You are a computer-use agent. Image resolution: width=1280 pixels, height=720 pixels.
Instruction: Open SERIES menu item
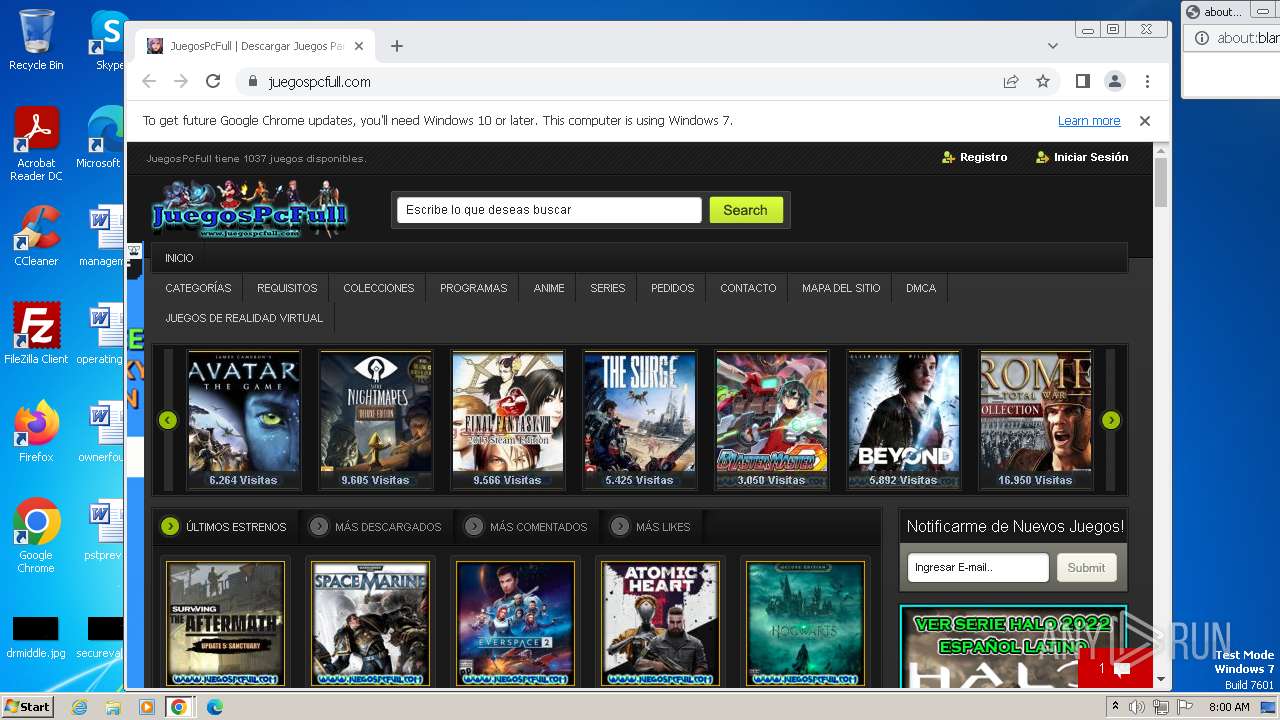(607, 288)
